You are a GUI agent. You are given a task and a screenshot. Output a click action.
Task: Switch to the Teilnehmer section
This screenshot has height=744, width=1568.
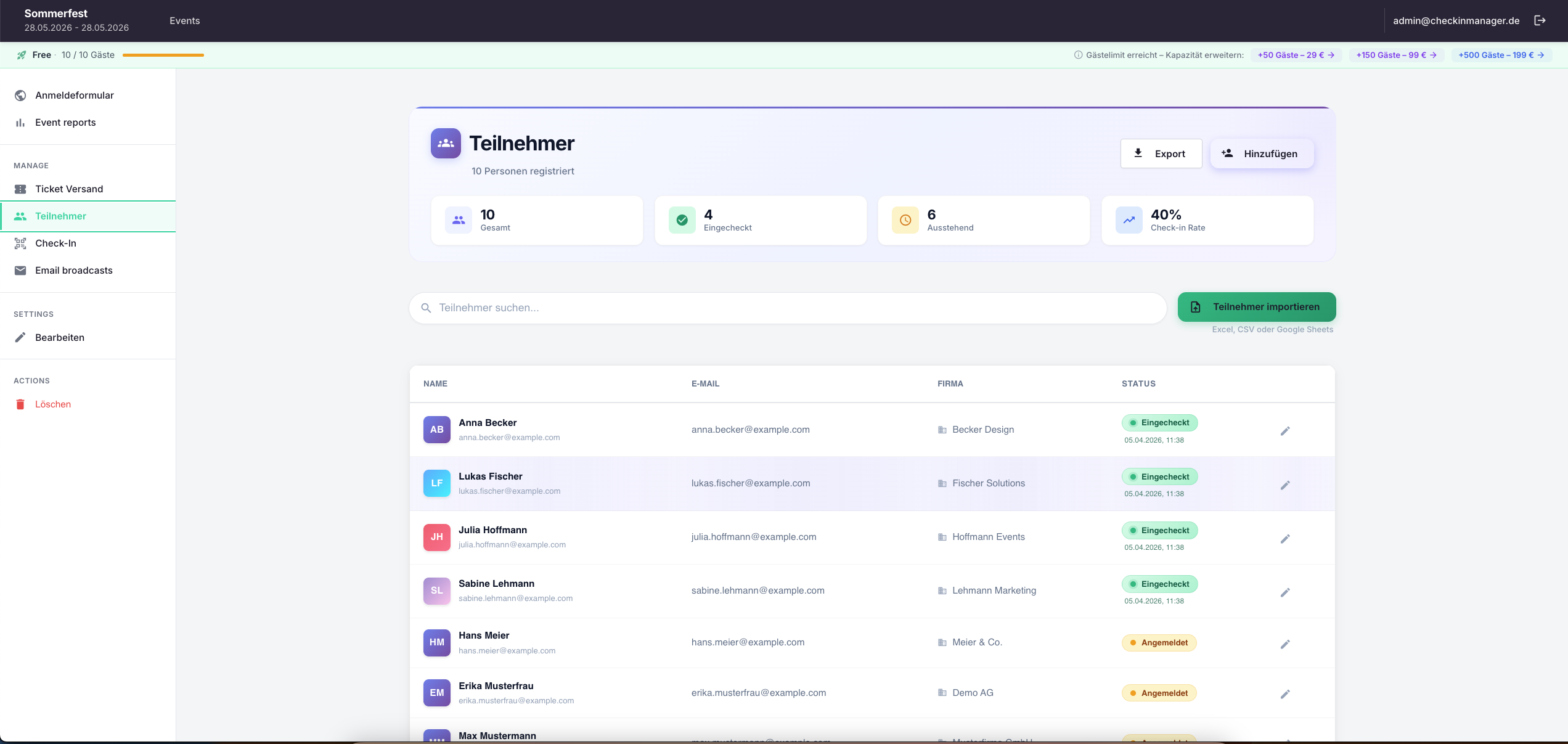point(60,216)
